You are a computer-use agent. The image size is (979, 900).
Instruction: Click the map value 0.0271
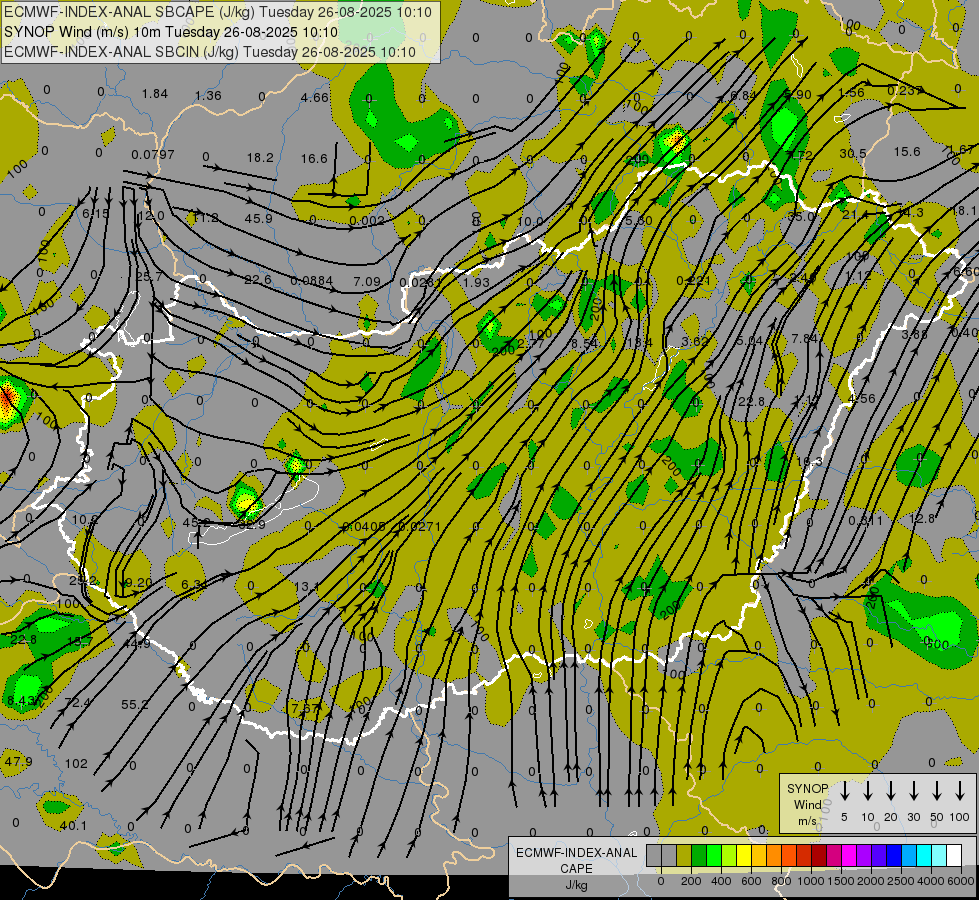(x=420, y=527)
